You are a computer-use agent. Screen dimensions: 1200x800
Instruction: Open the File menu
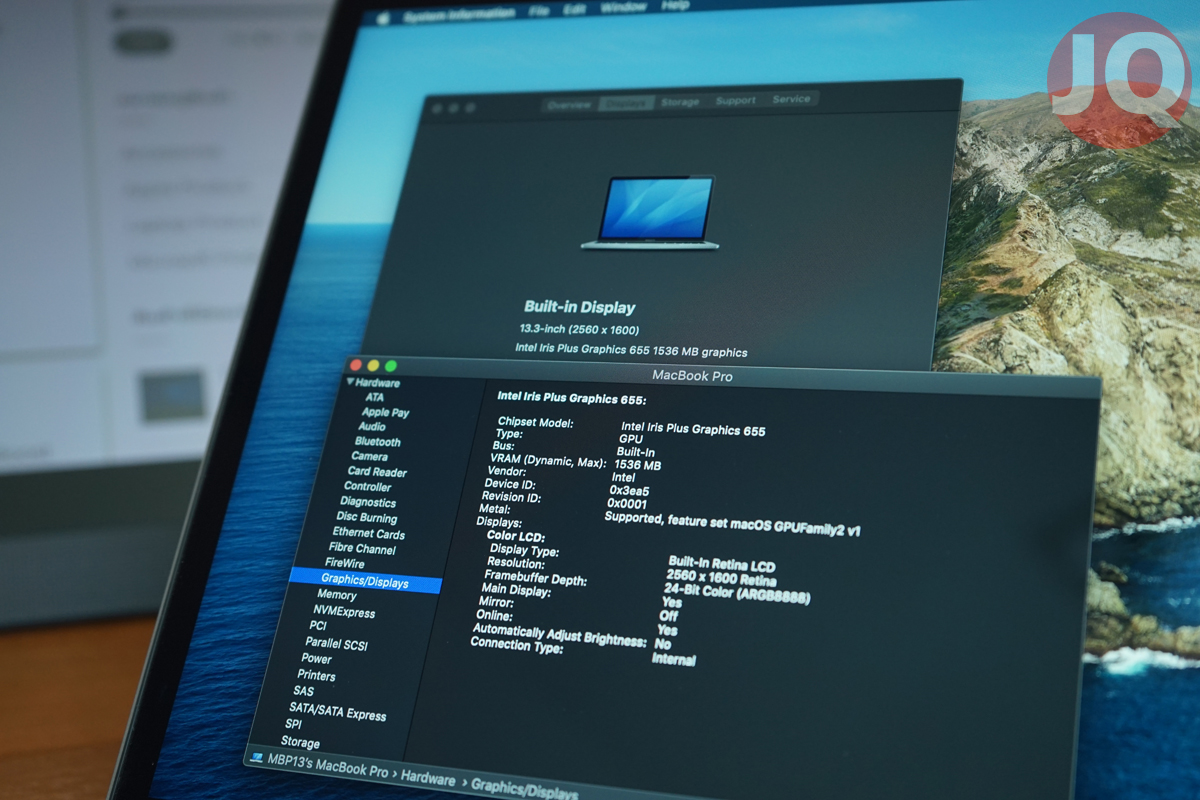(539, 11)
